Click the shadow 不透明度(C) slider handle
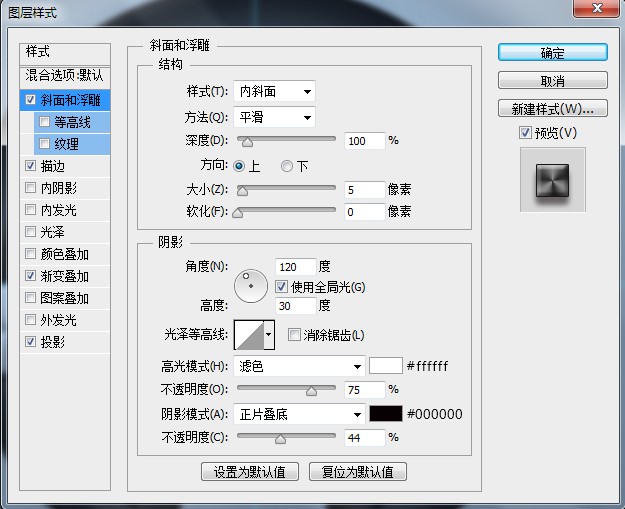The width and height of the screenshot is (625, 509). click(x=280, y=438)
